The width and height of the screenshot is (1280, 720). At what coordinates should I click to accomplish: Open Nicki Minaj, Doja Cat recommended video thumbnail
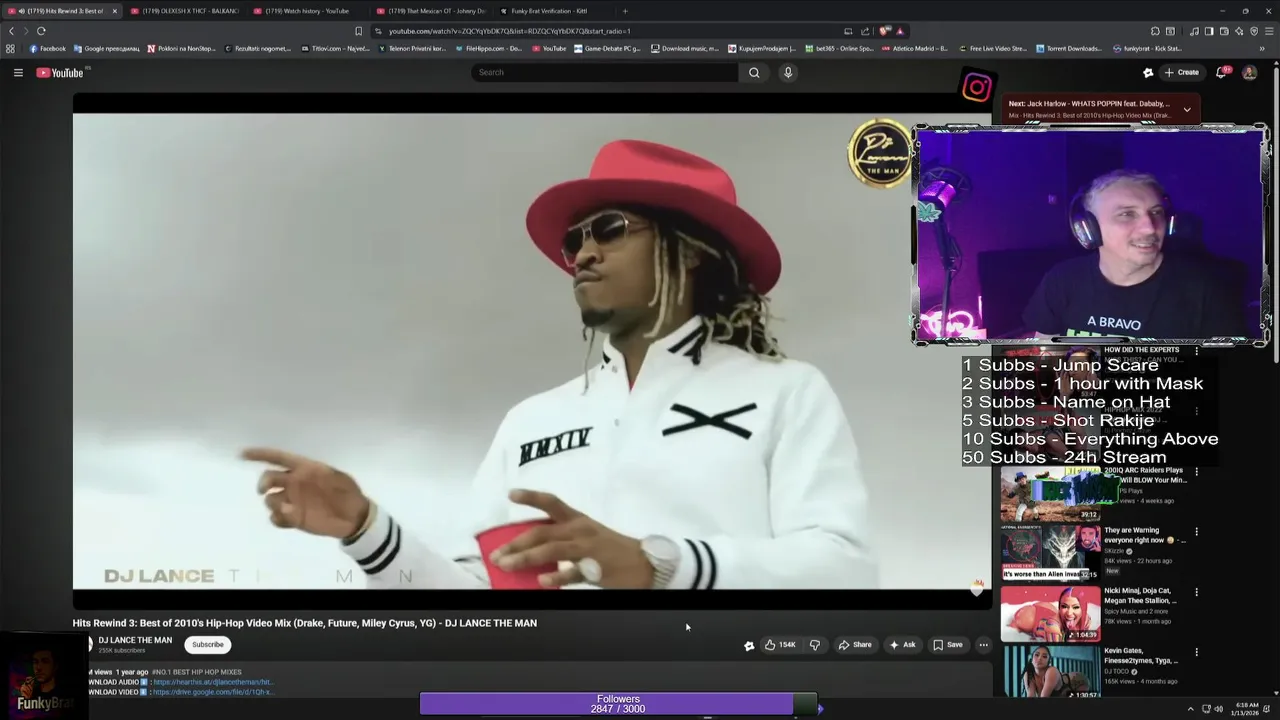[x=1050, y=613]
